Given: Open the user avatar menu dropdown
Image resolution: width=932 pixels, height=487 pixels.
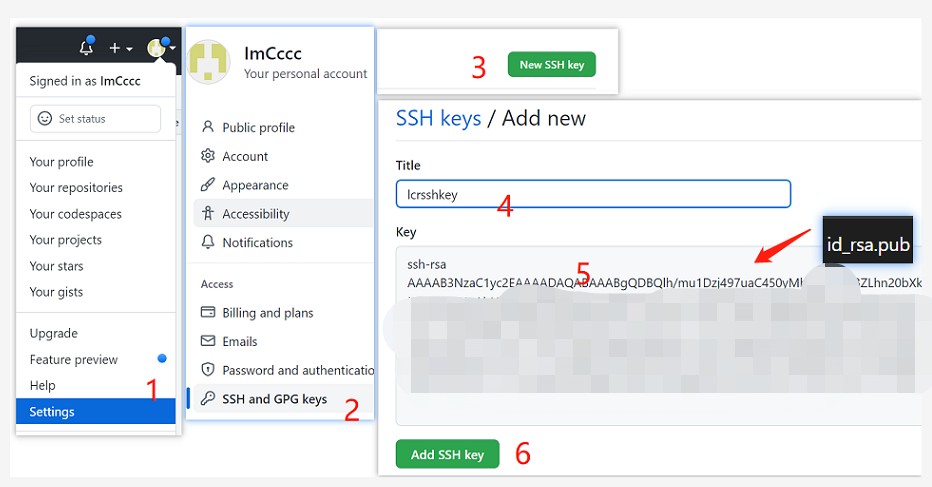Looking at the screenshot, I should point(161,47).
